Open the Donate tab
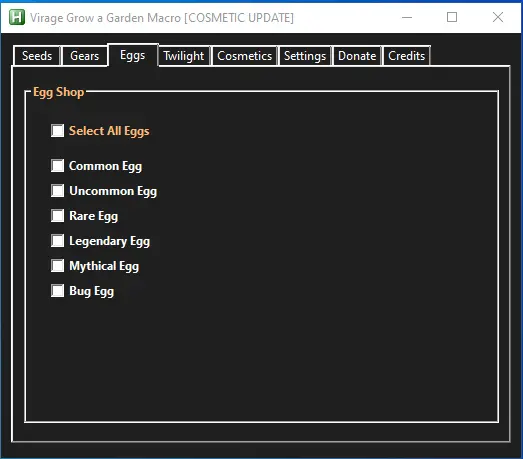 click(x=357, y=56)
